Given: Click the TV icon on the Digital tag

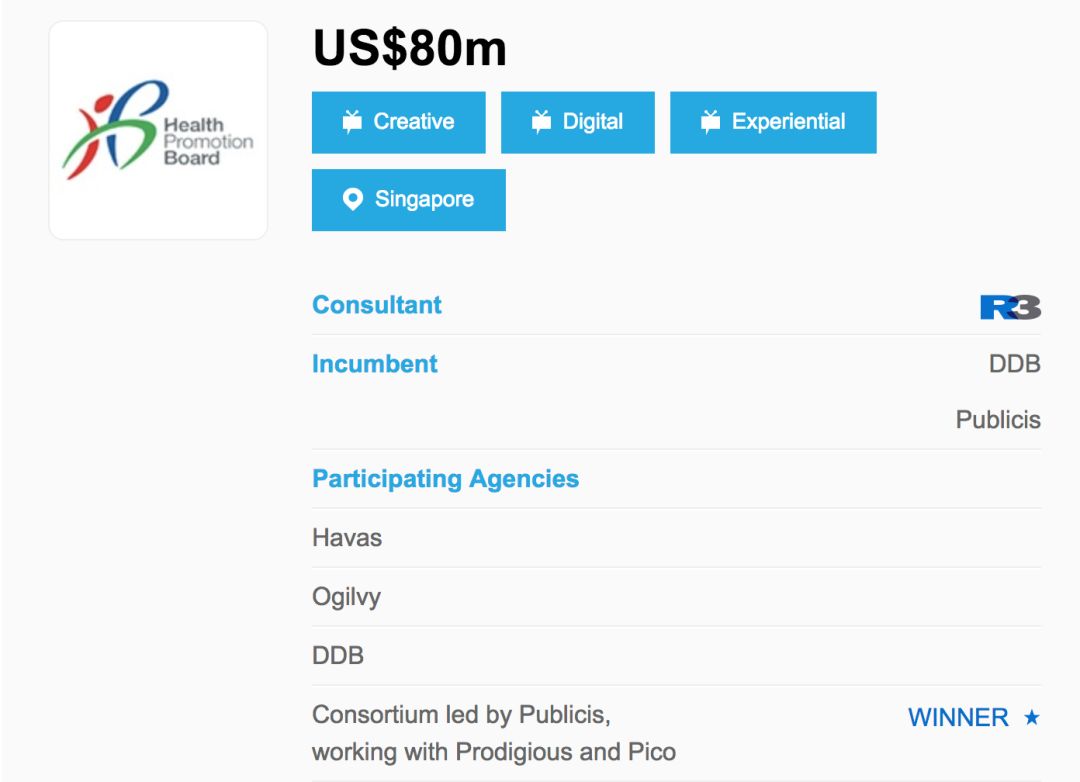Looking at the screenshot, I should [x=541, y=121].
